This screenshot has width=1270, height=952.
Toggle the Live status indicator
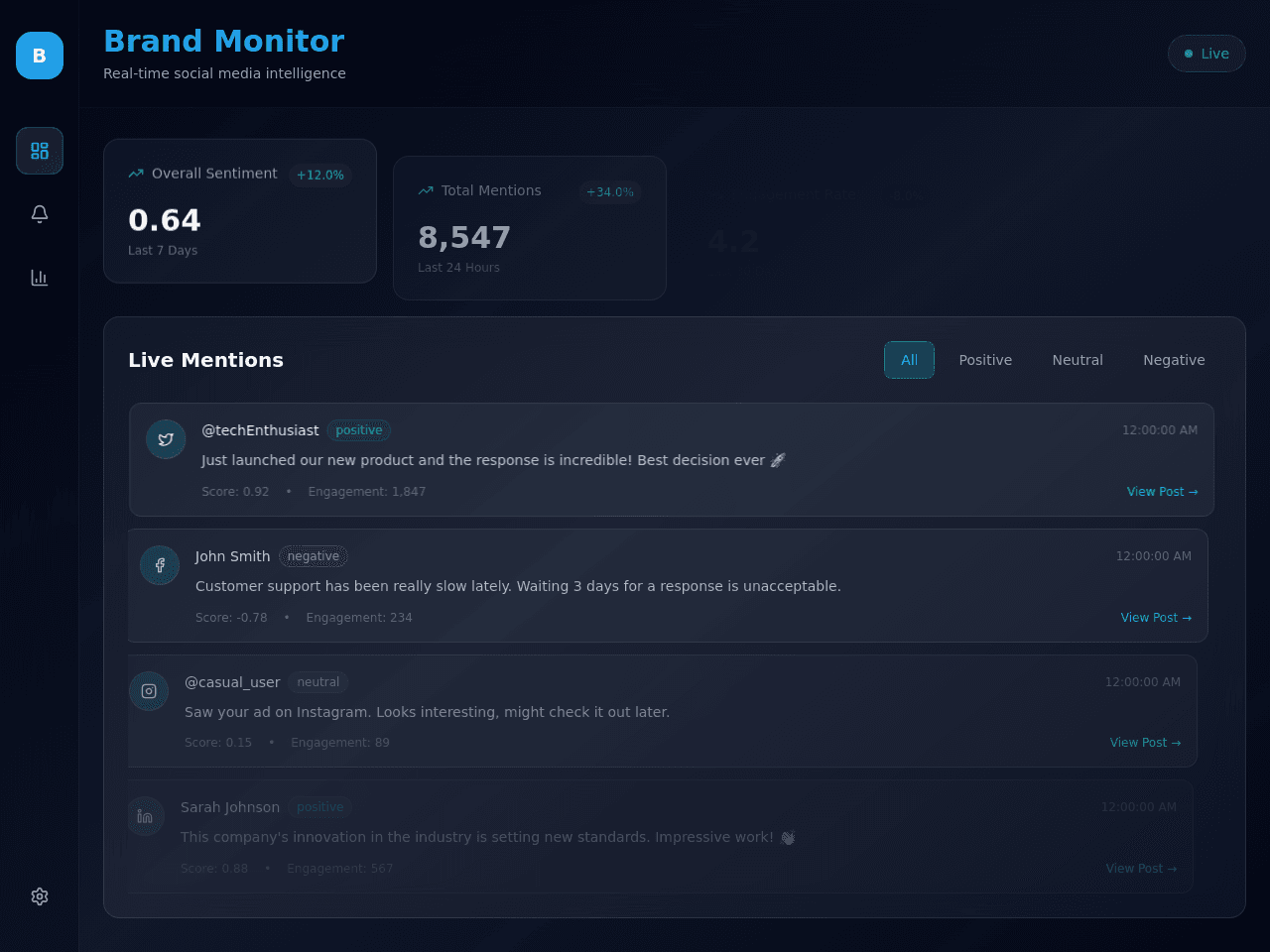(x=1206, y=54)
